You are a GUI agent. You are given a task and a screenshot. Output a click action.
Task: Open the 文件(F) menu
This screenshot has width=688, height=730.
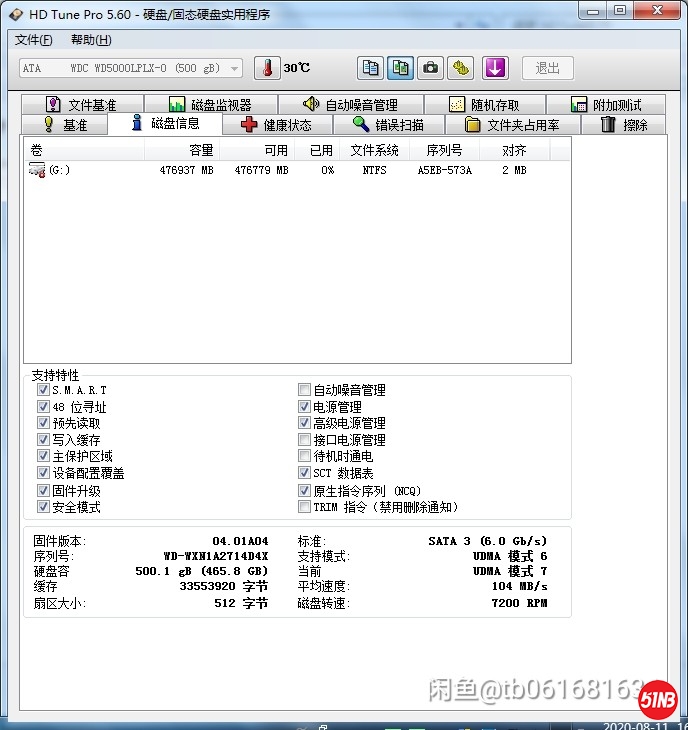coord(33,40)
